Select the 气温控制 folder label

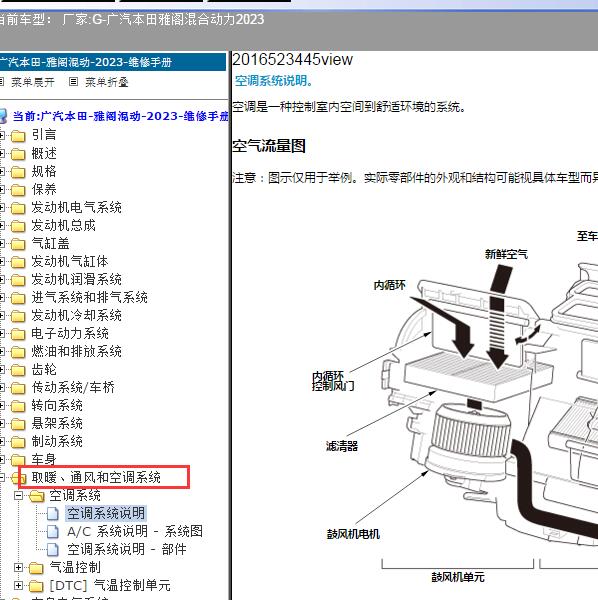coord(75,567)
